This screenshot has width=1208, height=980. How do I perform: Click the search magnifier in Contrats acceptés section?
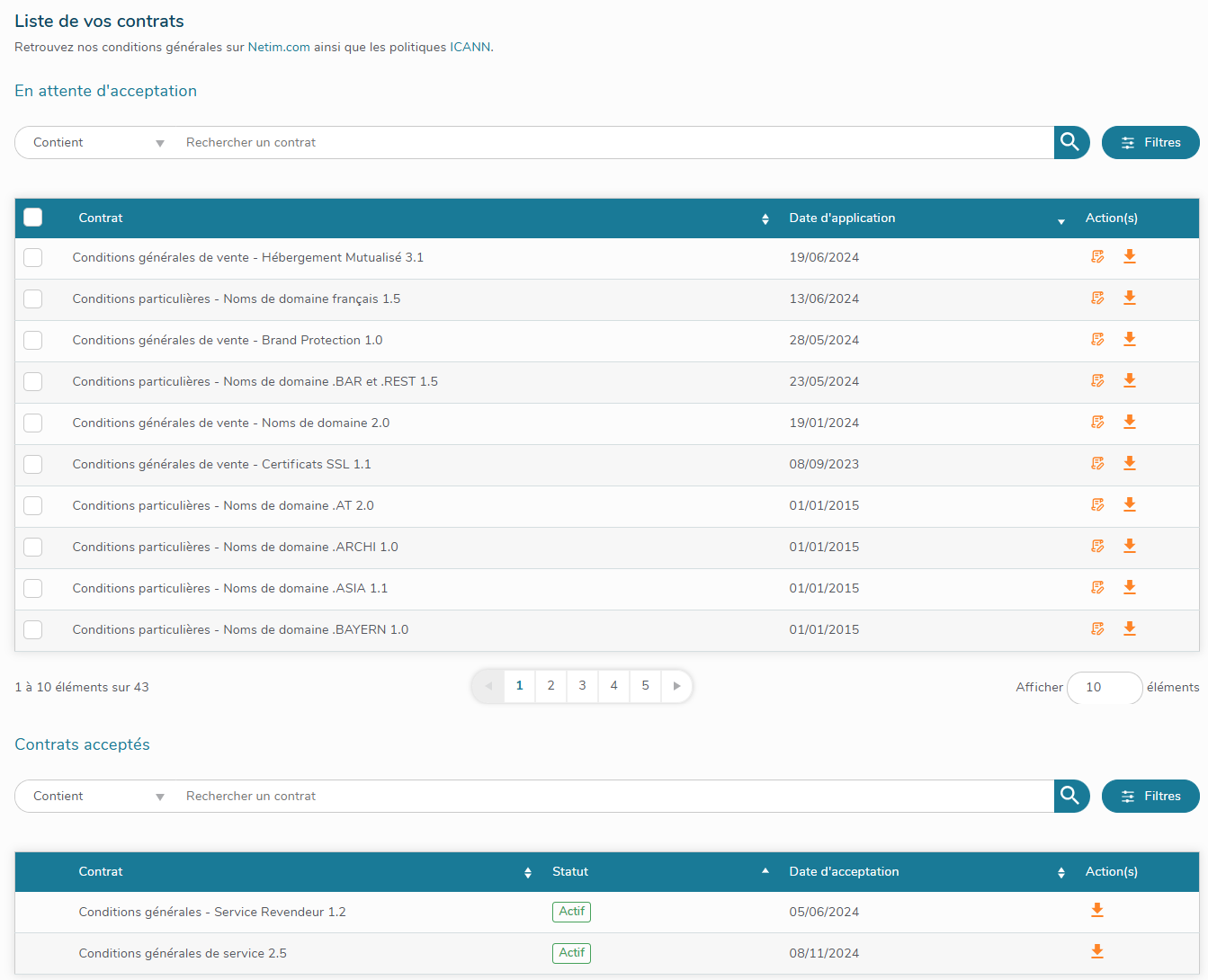click(x=1070, y=796)
